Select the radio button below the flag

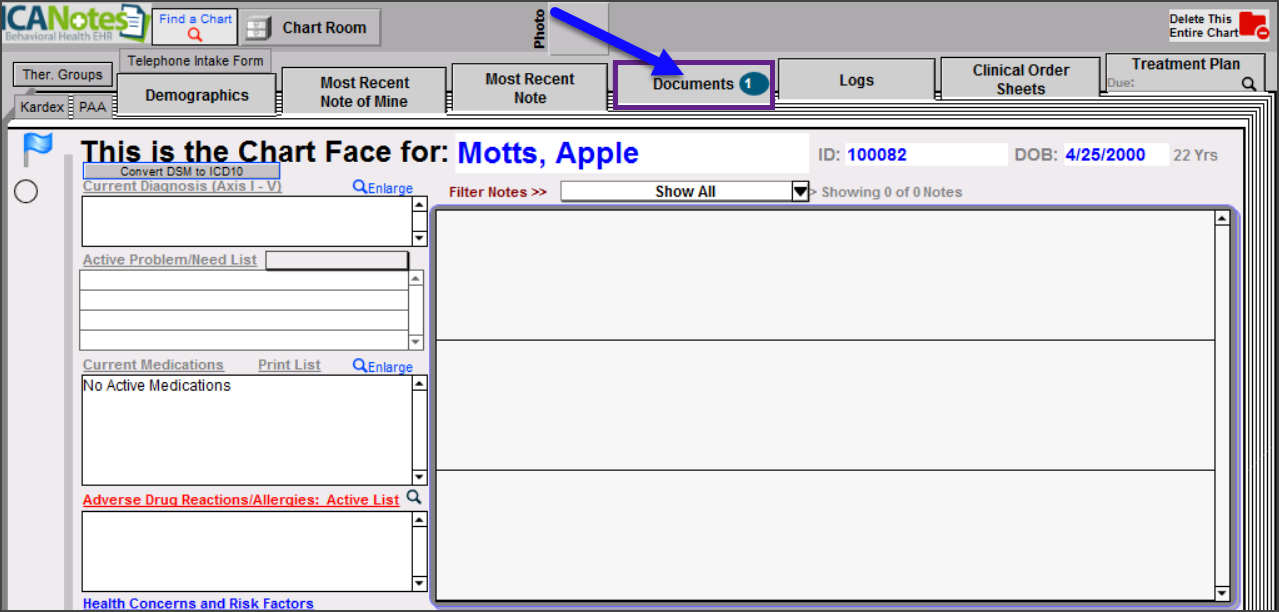(x=26, y=191)
